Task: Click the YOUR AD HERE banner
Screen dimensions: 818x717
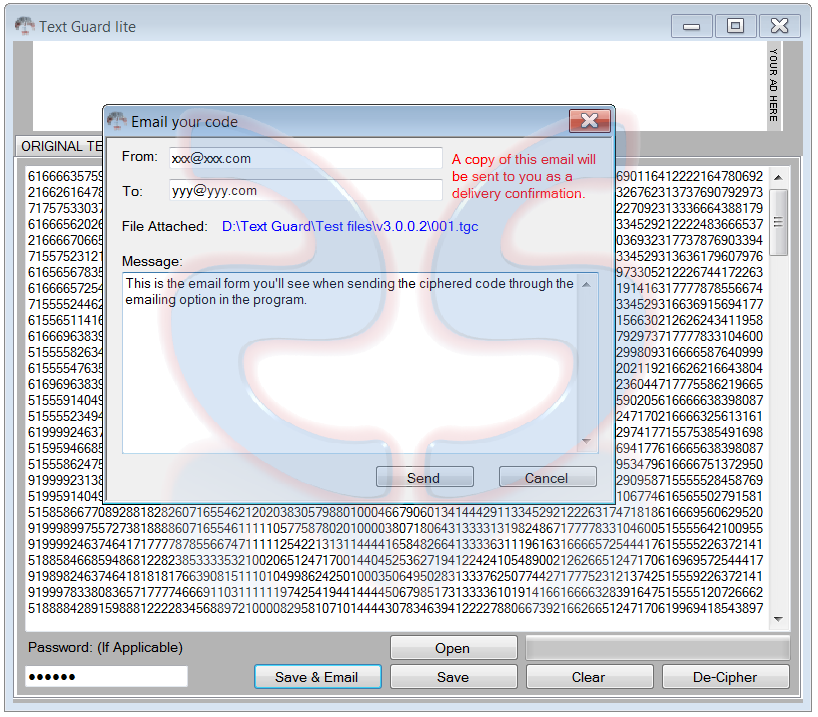Action: coord(774,85)
